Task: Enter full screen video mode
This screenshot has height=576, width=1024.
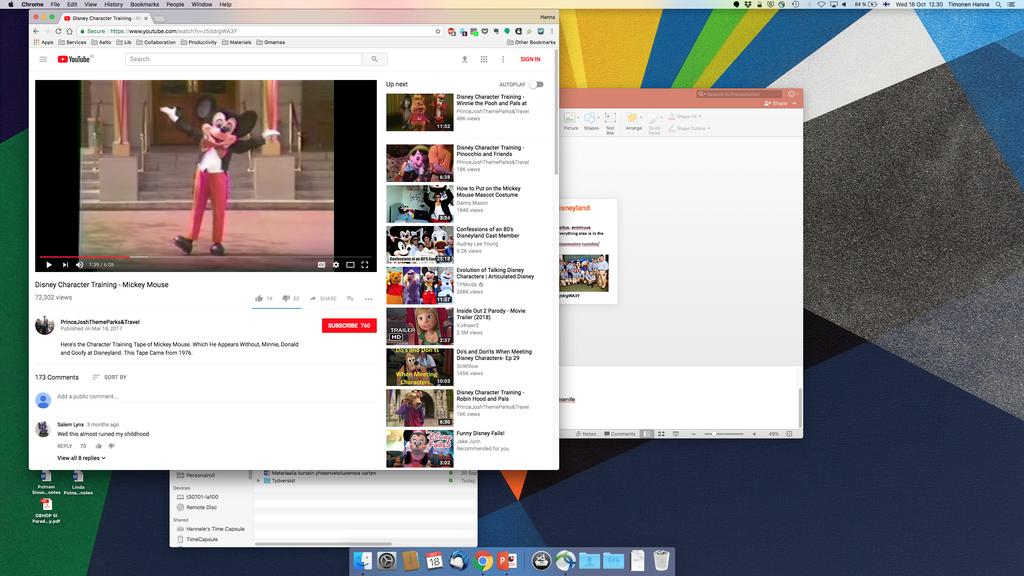Action: click(x=365, y=264)
